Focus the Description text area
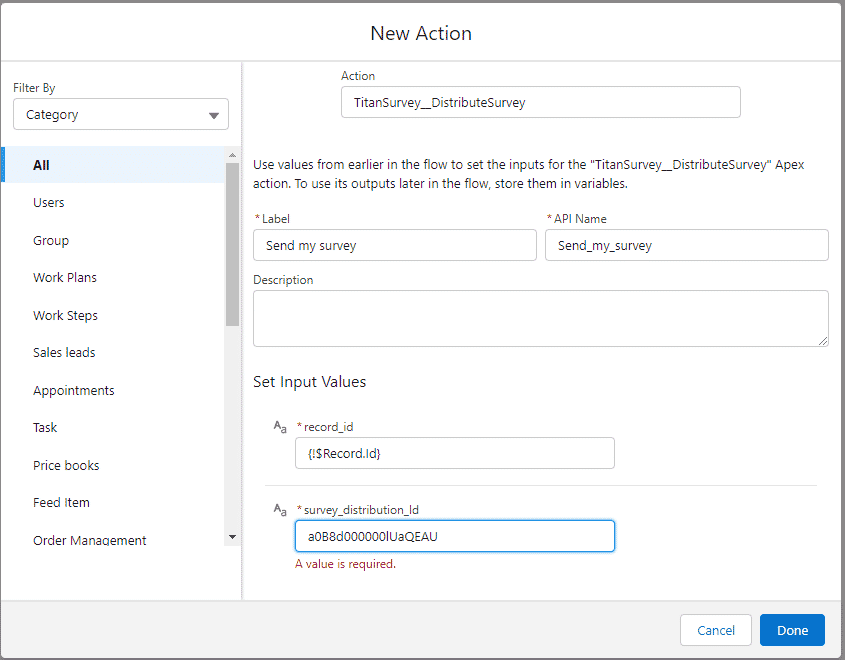 (x=540, y=319)
